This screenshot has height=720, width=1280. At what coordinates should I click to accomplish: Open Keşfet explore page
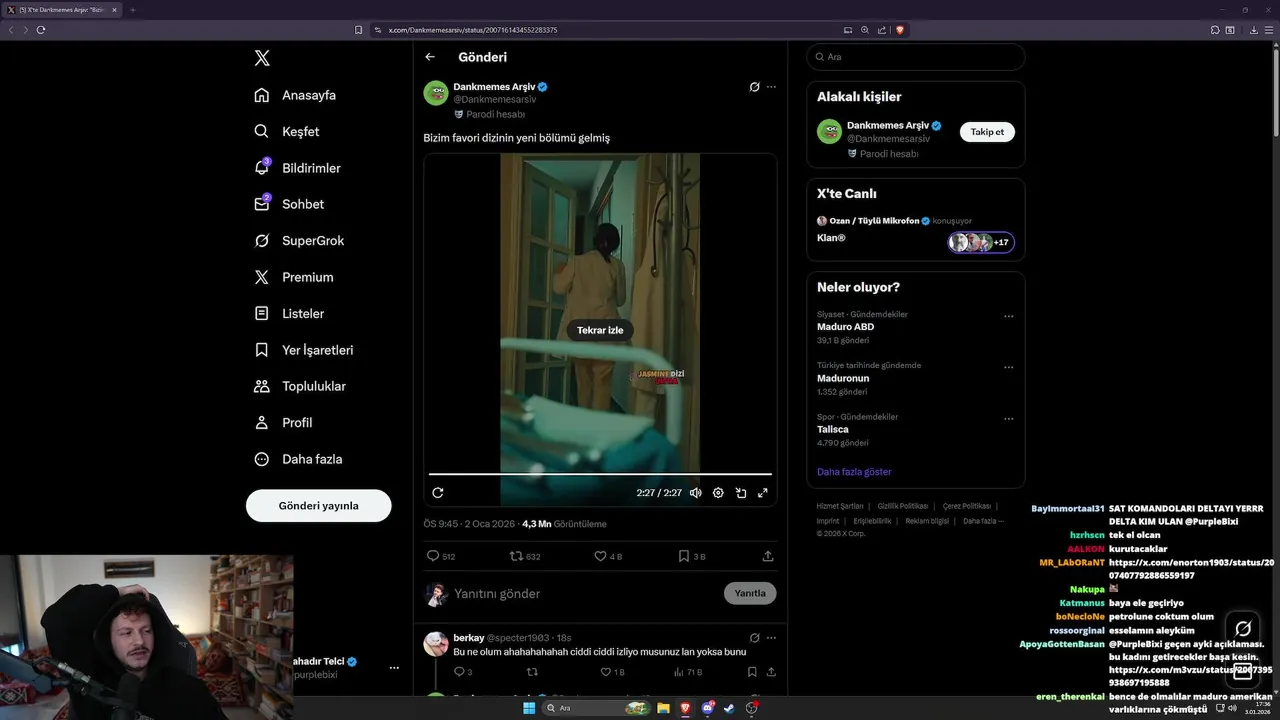287,131
